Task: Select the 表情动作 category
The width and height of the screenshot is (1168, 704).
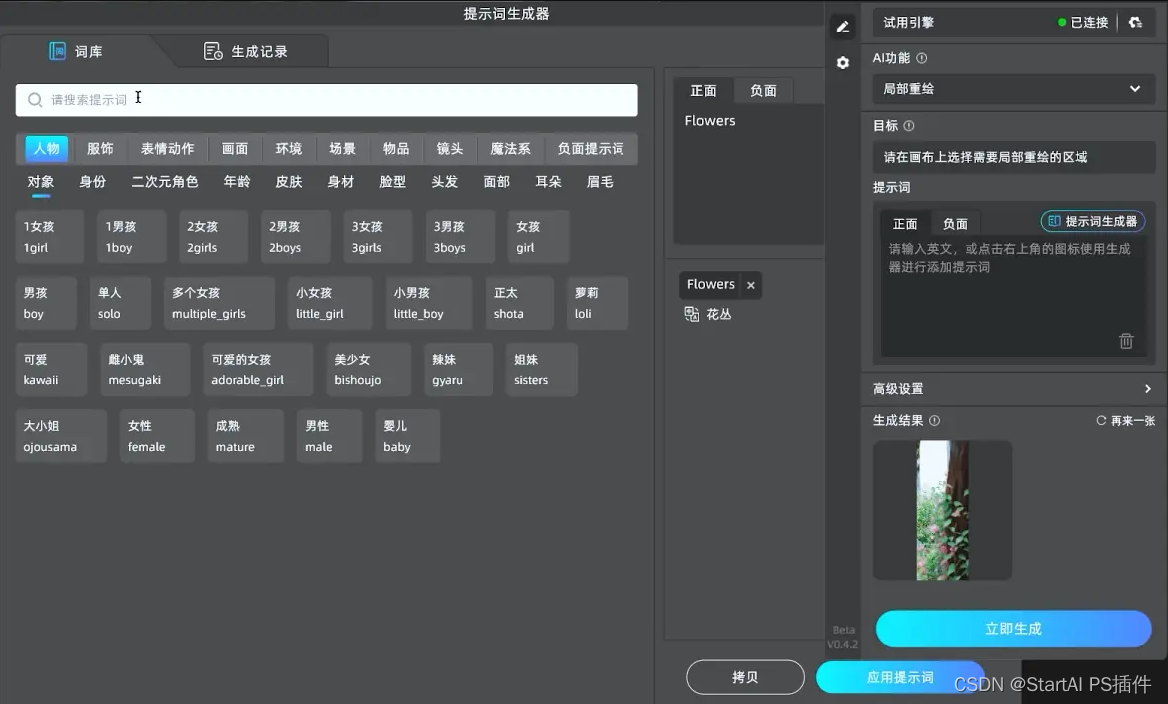Action: [168, 149]
